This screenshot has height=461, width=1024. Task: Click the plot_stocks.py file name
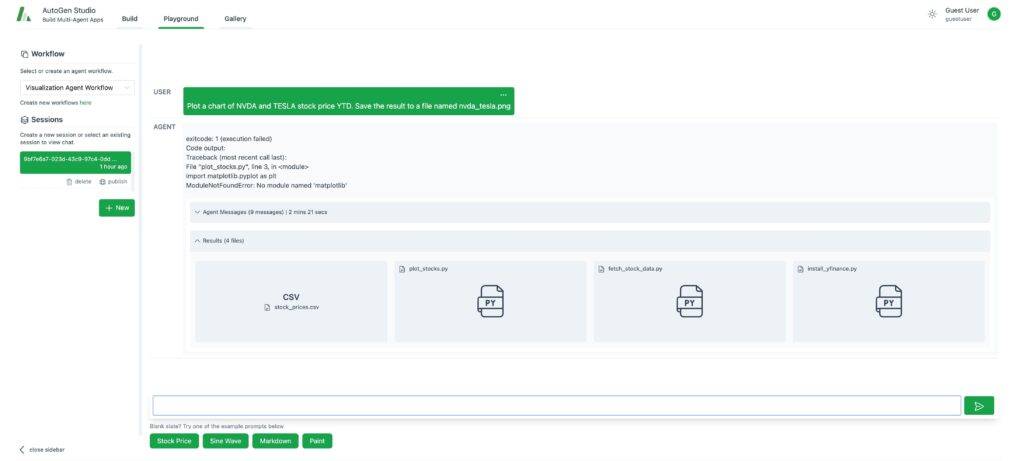tap(428, 269)
